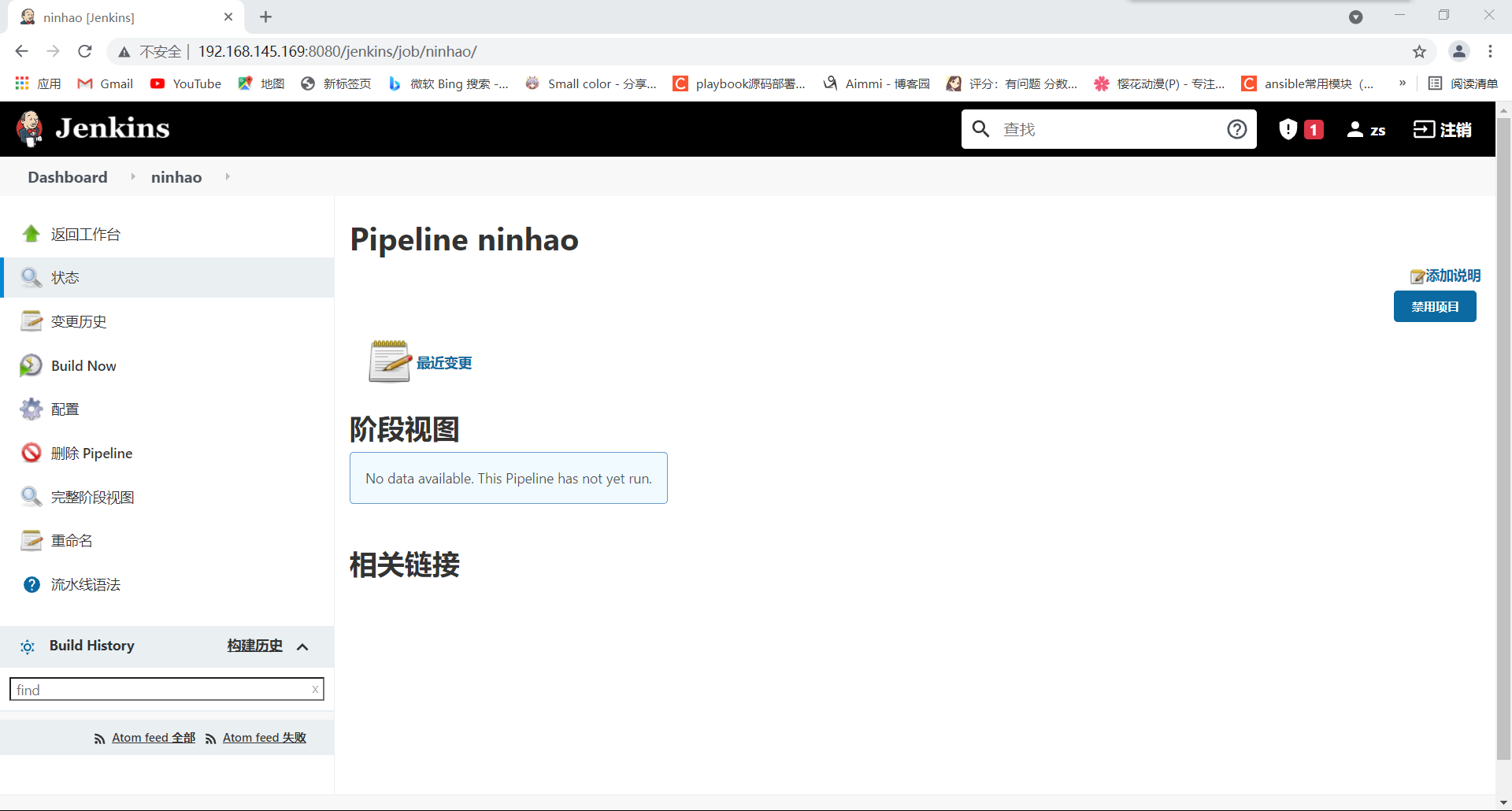
Task: Open the Chrome tab search dropdown
Action: click(x=1355, y=17)
